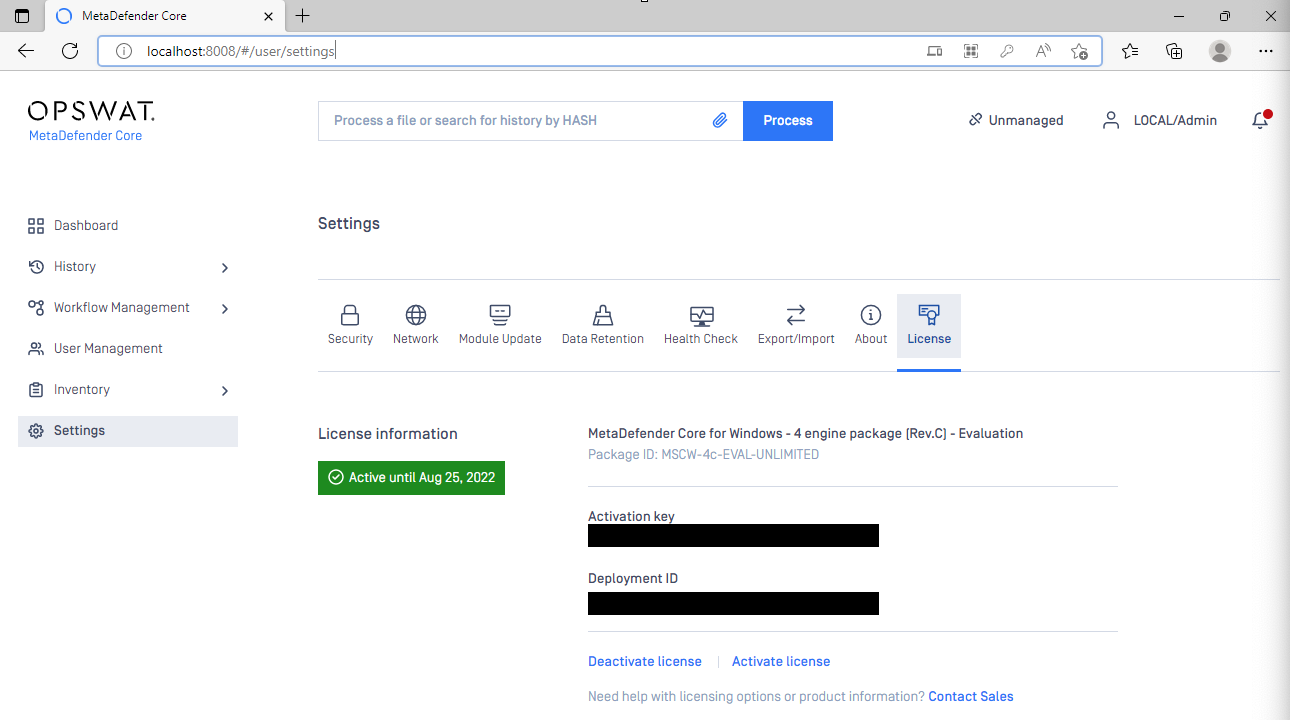Open browser Settings and more menu
The width and height of the screenshot is (1290, 720).
point(1265,51)
